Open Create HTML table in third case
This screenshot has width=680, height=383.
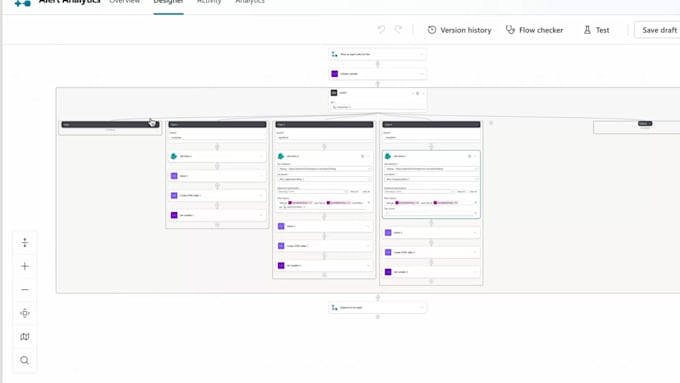(324, 246)
